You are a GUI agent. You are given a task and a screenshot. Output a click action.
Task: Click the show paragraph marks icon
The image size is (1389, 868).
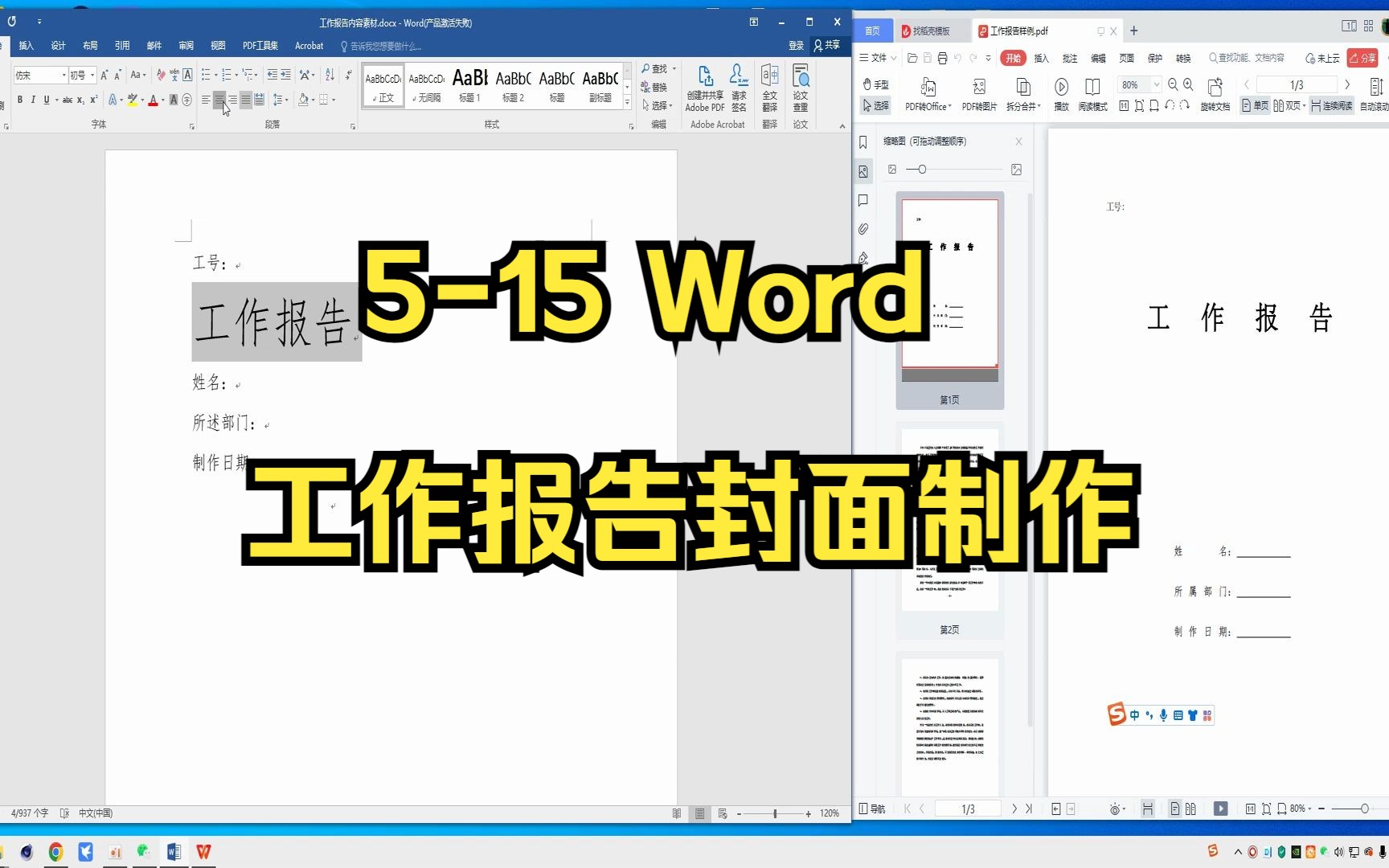click(x=348, y=75)
